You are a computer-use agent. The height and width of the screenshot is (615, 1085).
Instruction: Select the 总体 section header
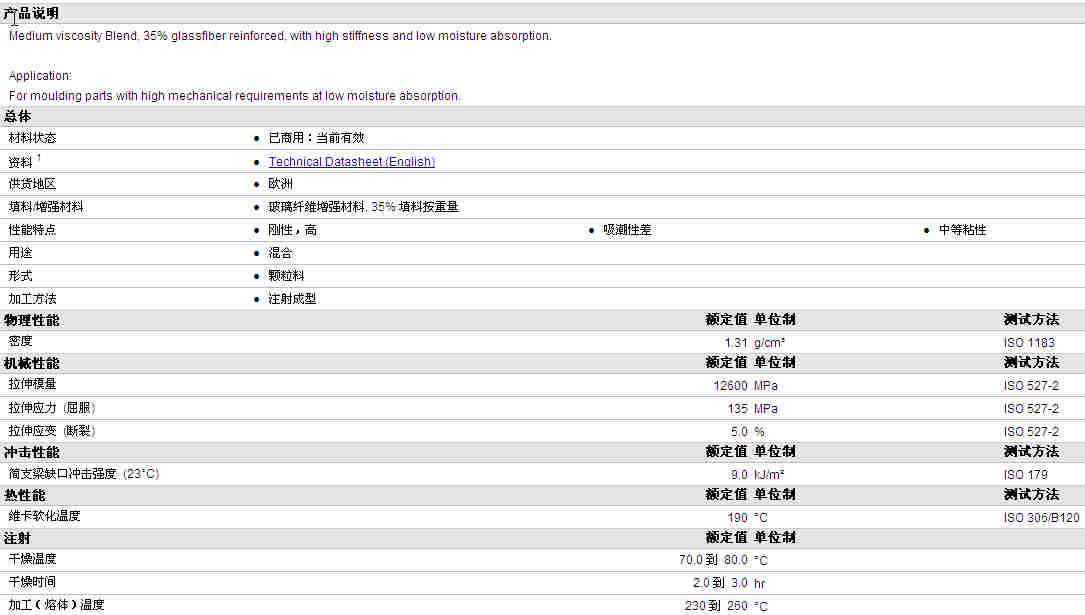pyautogui.click(x=17, y=116)
